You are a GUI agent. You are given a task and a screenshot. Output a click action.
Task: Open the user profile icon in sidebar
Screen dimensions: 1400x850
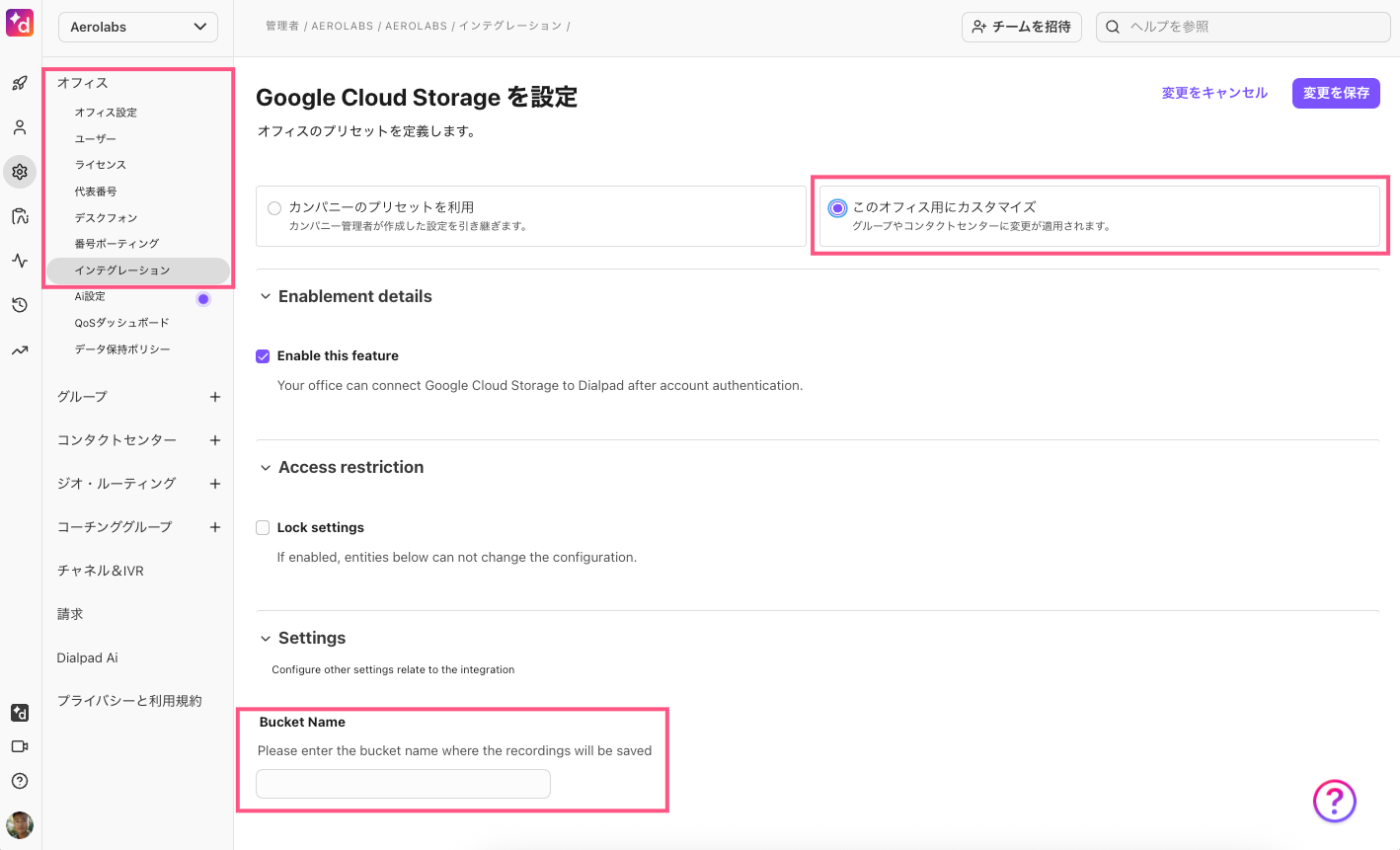(20, 127)
